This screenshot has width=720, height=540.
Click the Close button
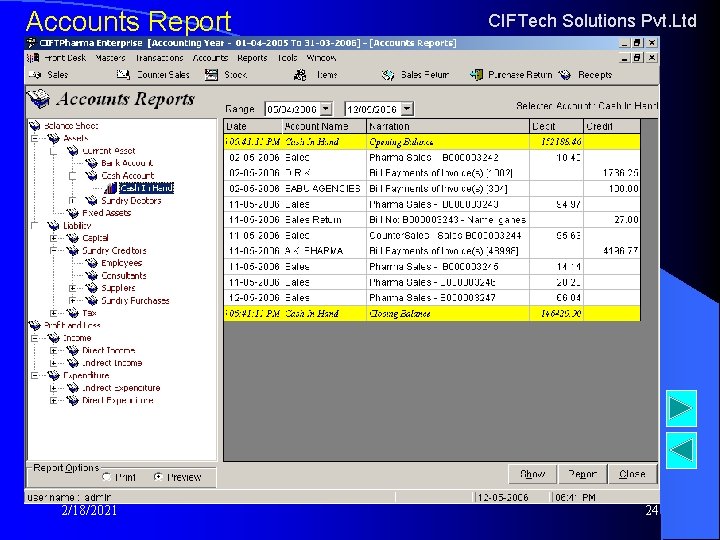click(x=632, y=474)
